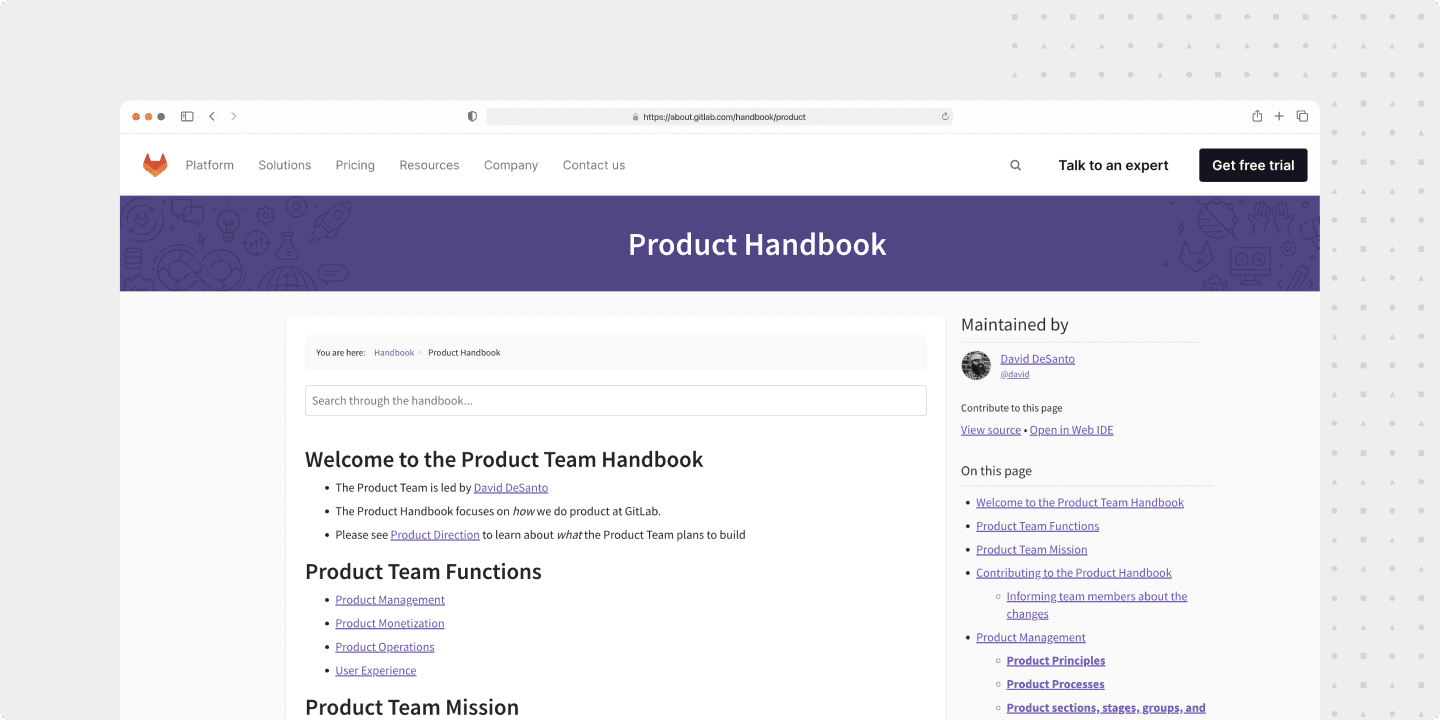The image size is (1440, 720).
Task: Click the View source link
Action: [991, 430]
